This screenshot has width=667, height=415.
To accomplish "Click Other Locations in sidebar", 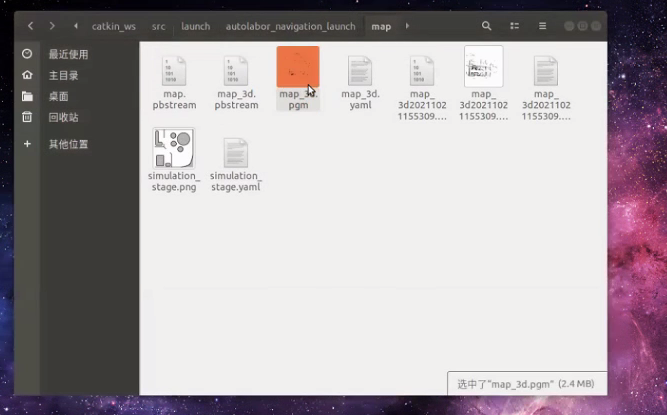I will click(x=68, y=144).
